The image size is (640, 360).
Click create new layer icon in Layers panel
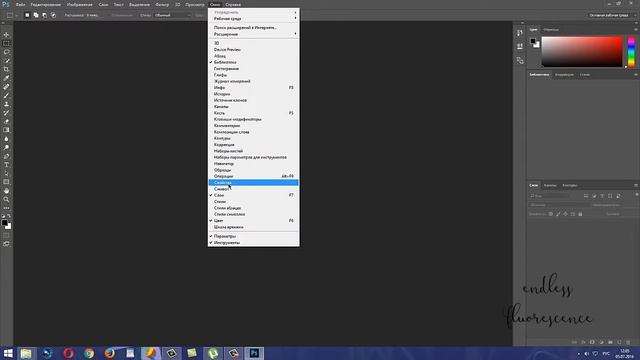(619, 342)
